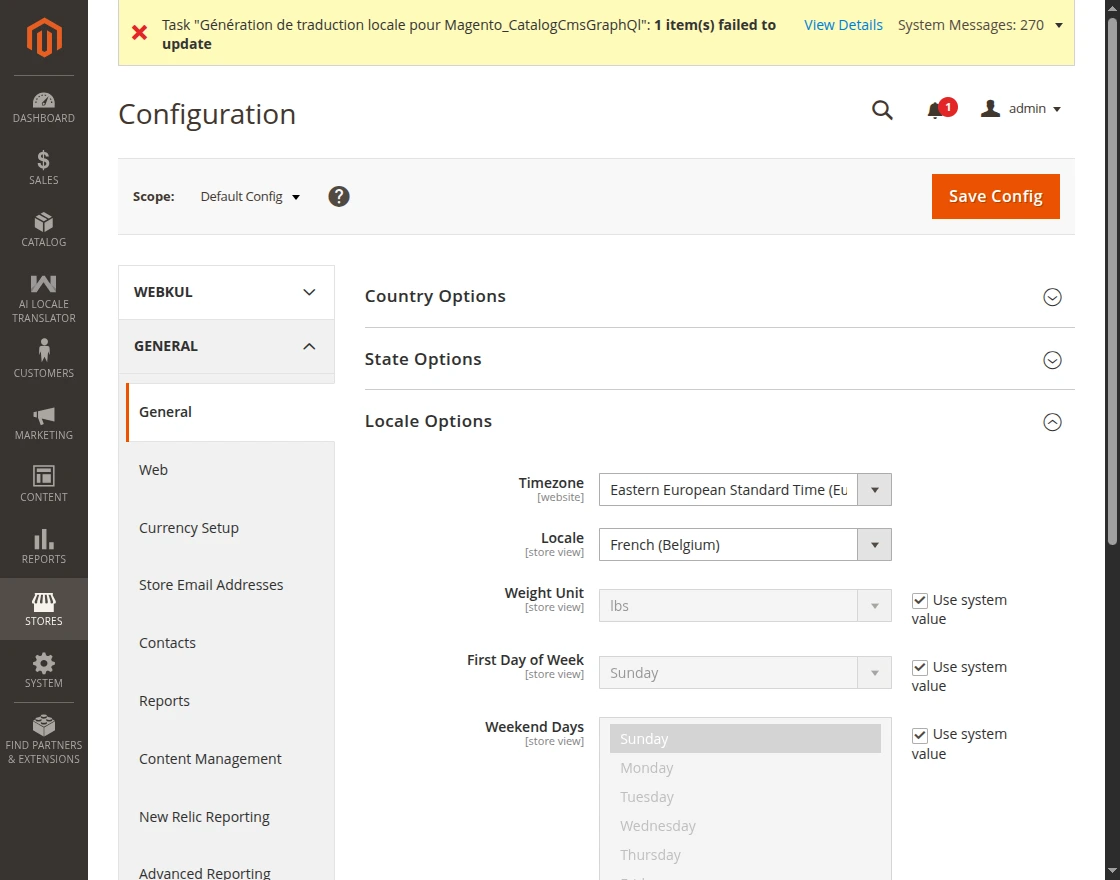Image resolution: width=1120 pixels, height=880 pixels.
Task: Click the Save Config button
Action: [995, 197]
